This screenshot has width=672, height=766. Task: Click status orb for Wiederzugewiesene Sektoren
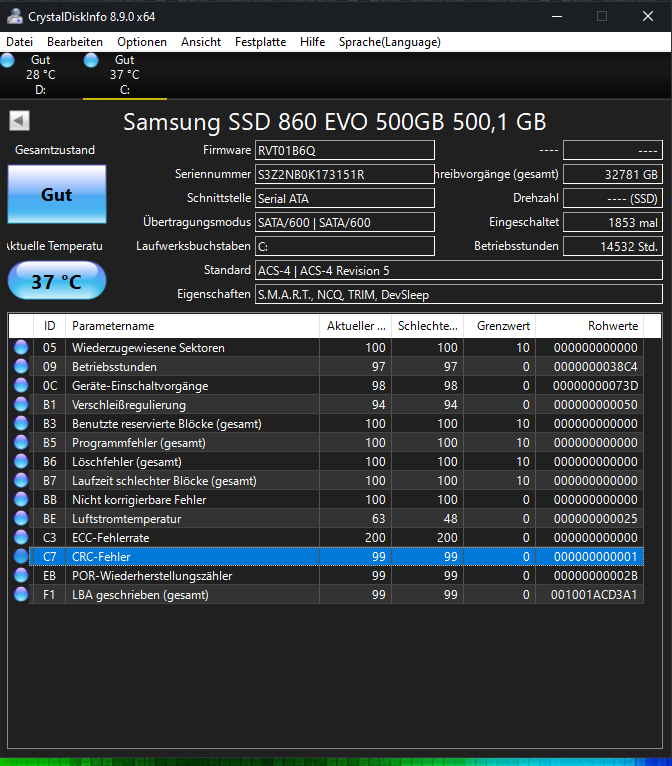21,347
